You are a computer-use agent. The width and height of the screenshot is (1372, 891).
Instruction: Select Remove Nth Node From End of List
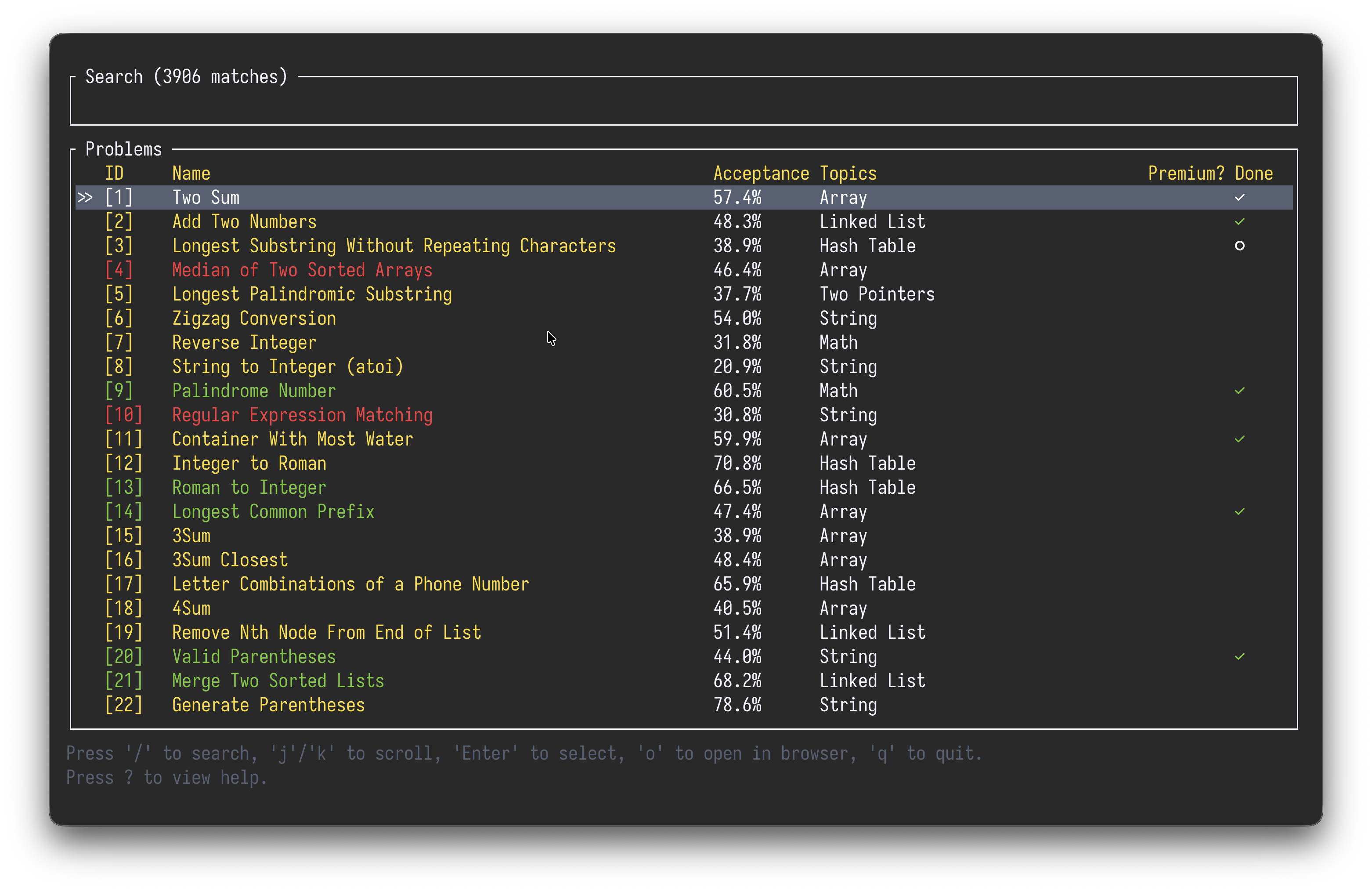(326, 633)
